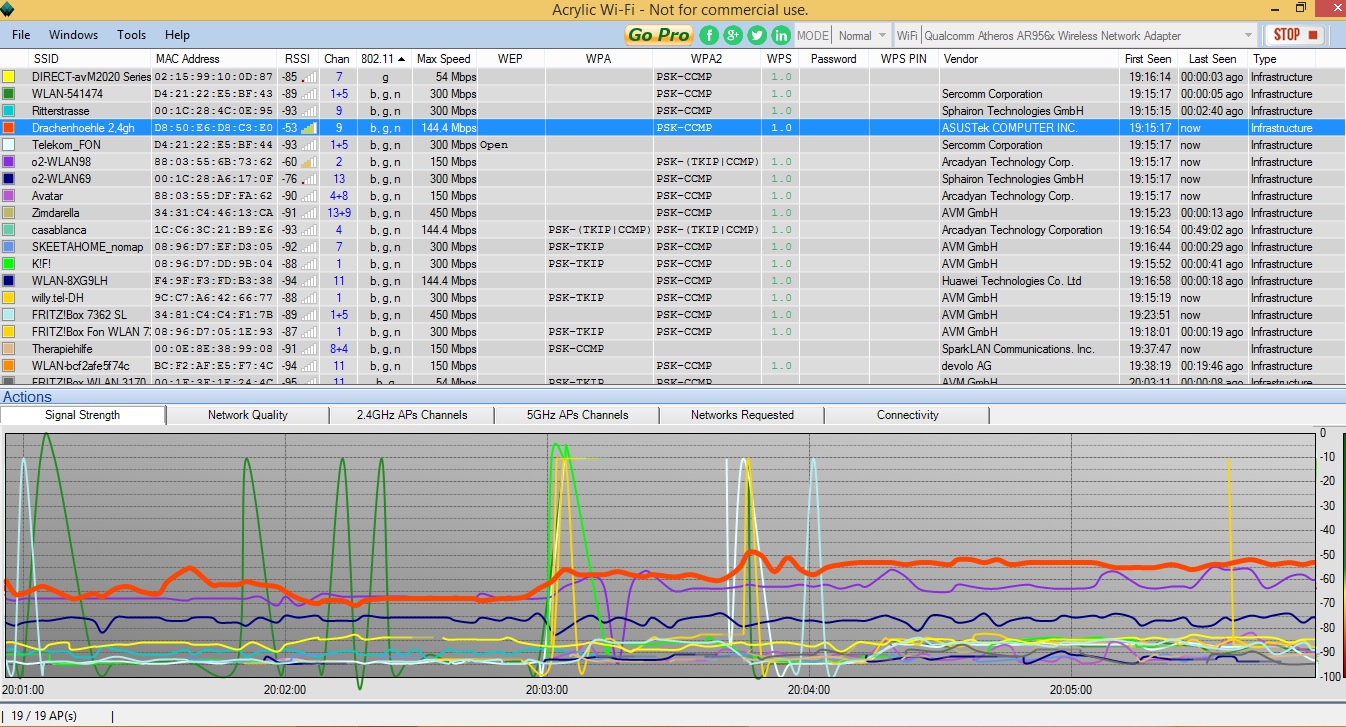Click signal bars icon for o2-WLAN98 row
Viewport: 1346px width, 727px height.
[x=310, y=162]
